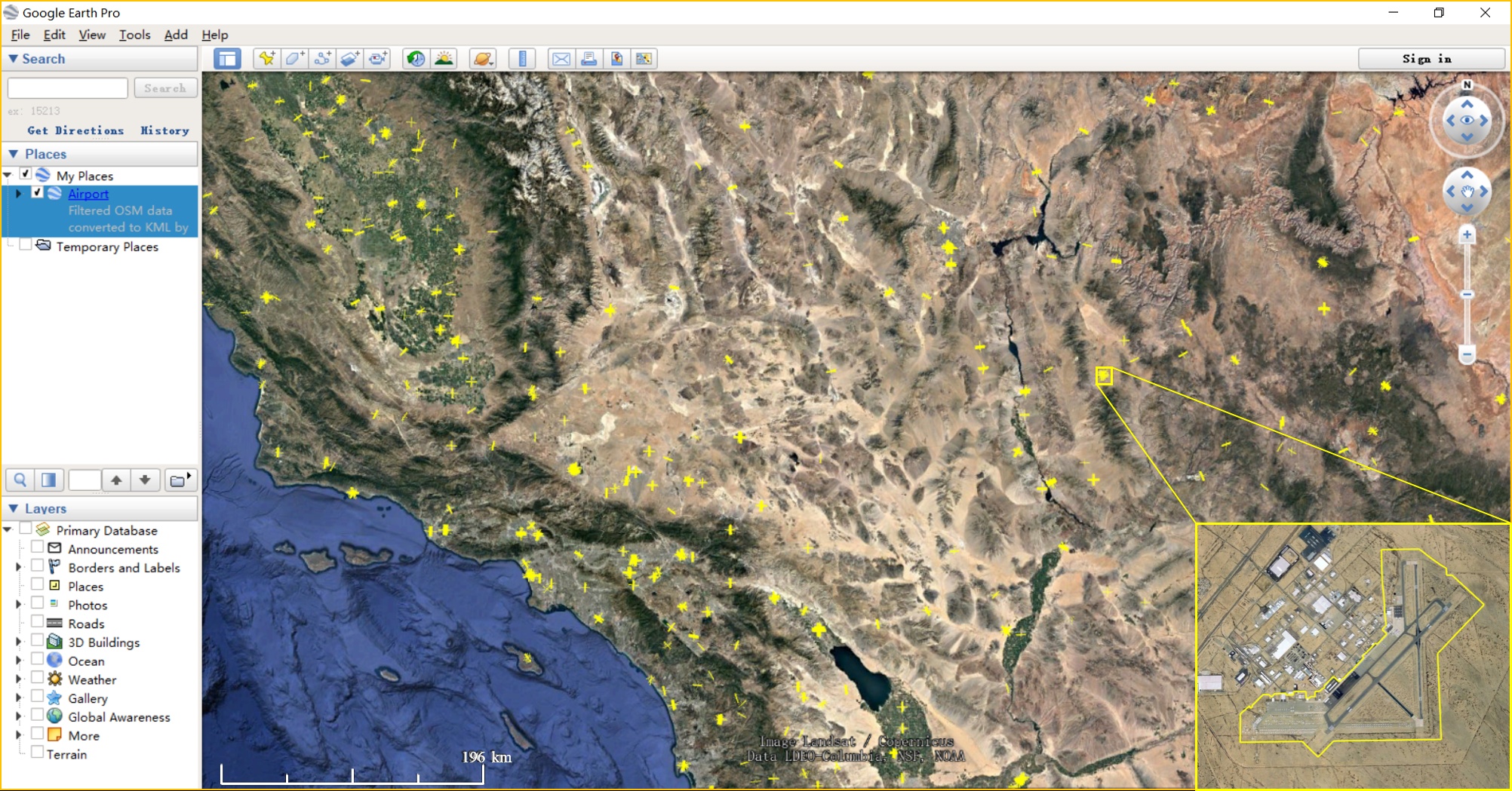Show ruler measurement tool
This screenshot has height=791, width=1512.
click(522, 59)
